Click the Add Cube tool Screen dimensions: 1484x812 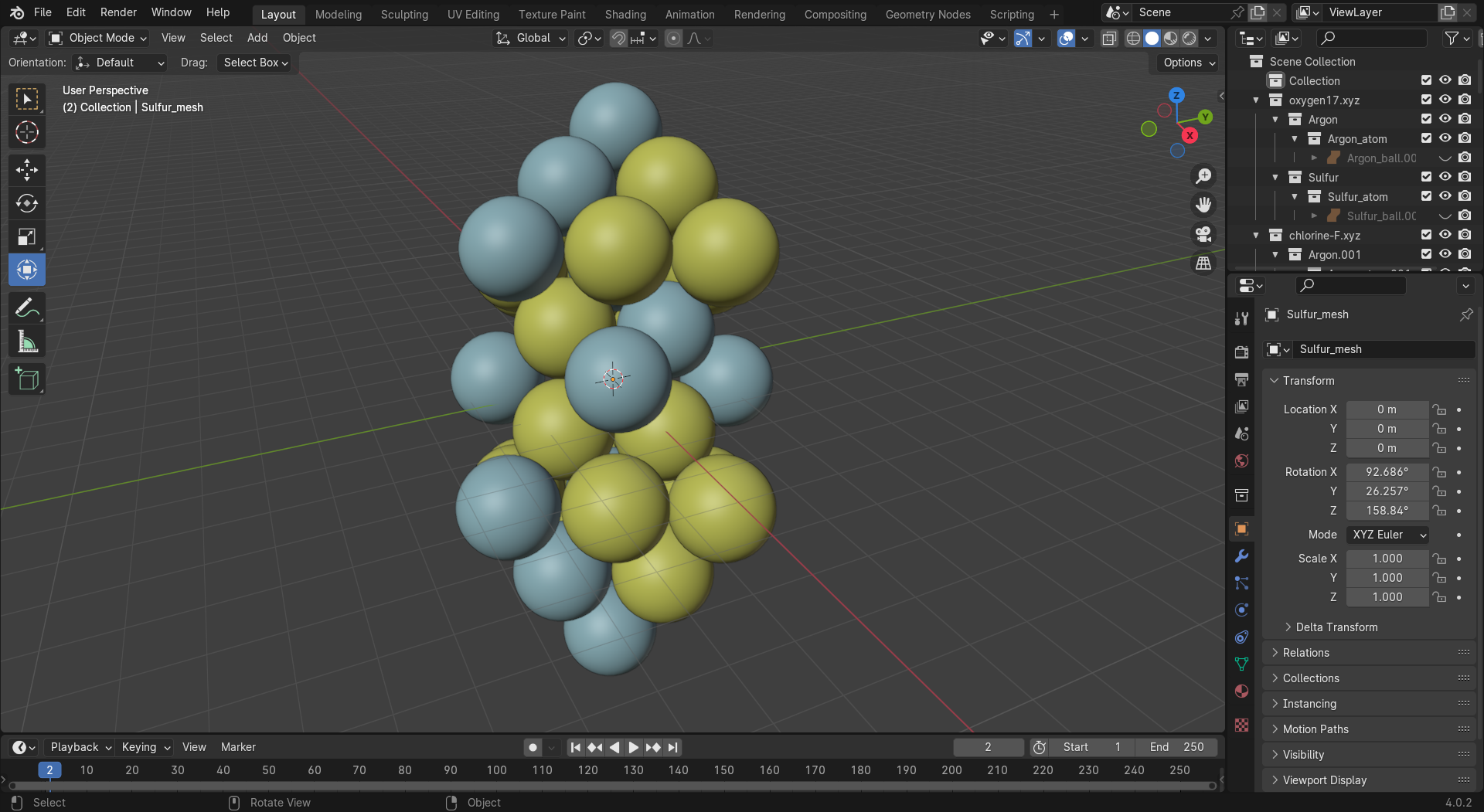point(27,379)
